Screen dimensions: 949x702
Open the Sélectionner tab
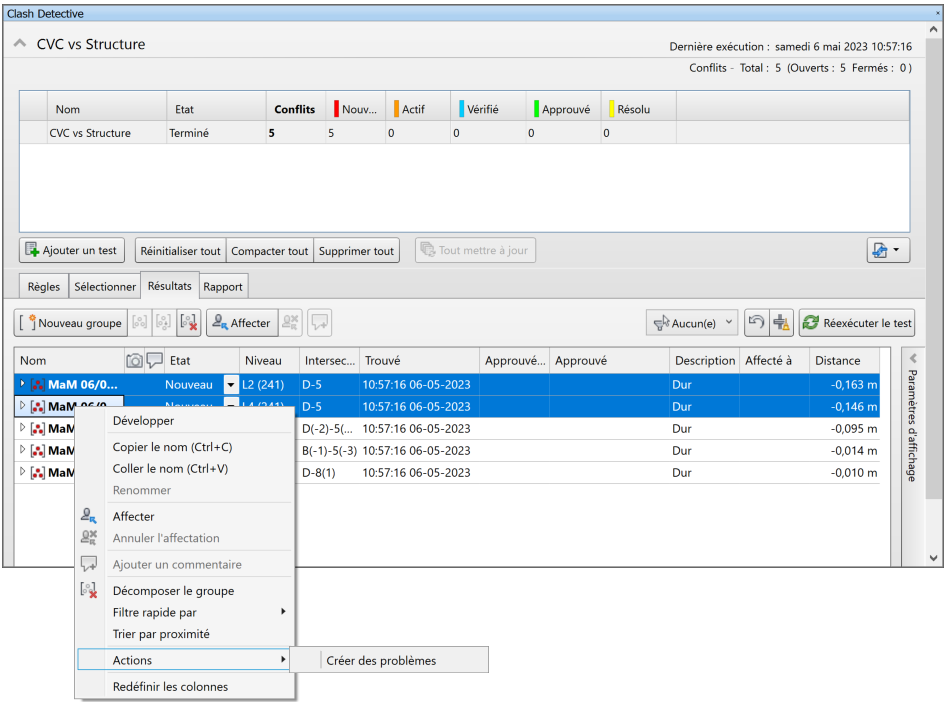coord(104,286)
